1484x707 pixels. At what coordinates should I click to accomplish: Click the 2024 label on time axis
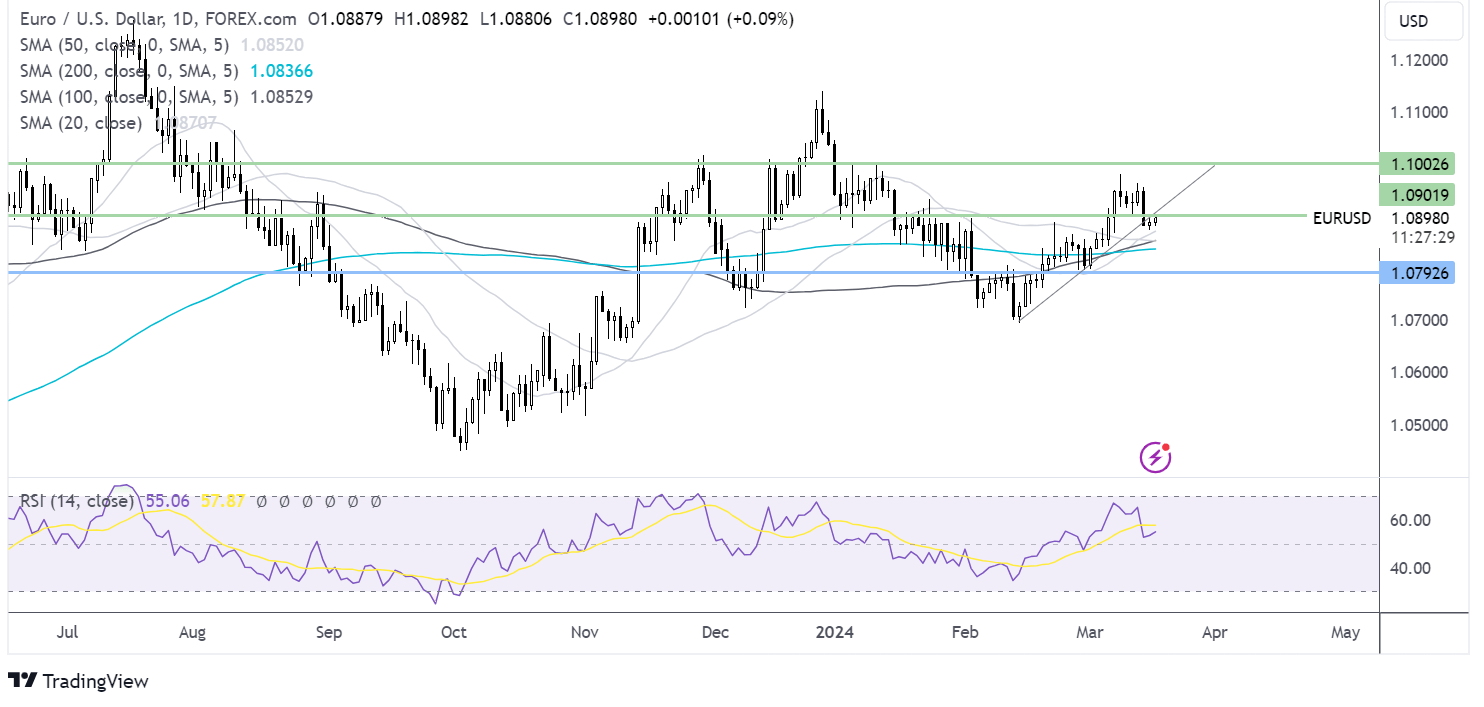pyautogui.click(x=834, y=632)
